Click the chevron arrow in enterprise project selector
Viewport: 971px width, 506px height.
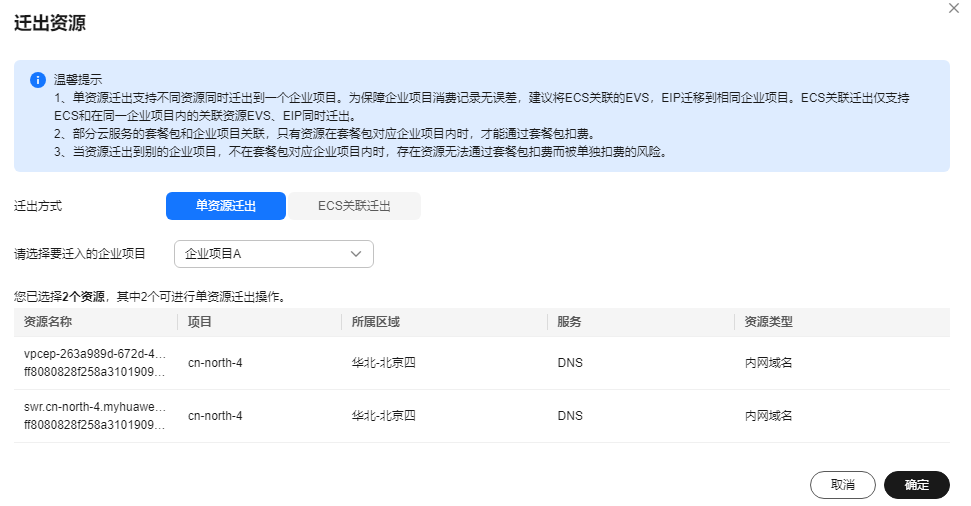[x=356, y=254]
